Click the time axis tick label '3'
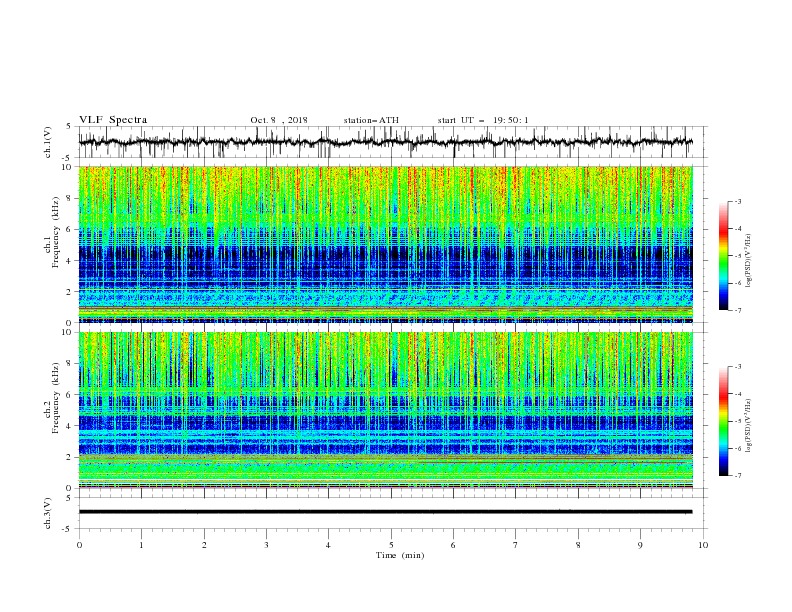Image resolution: width=792 pixels, height=612 pixels. (266, 545)
